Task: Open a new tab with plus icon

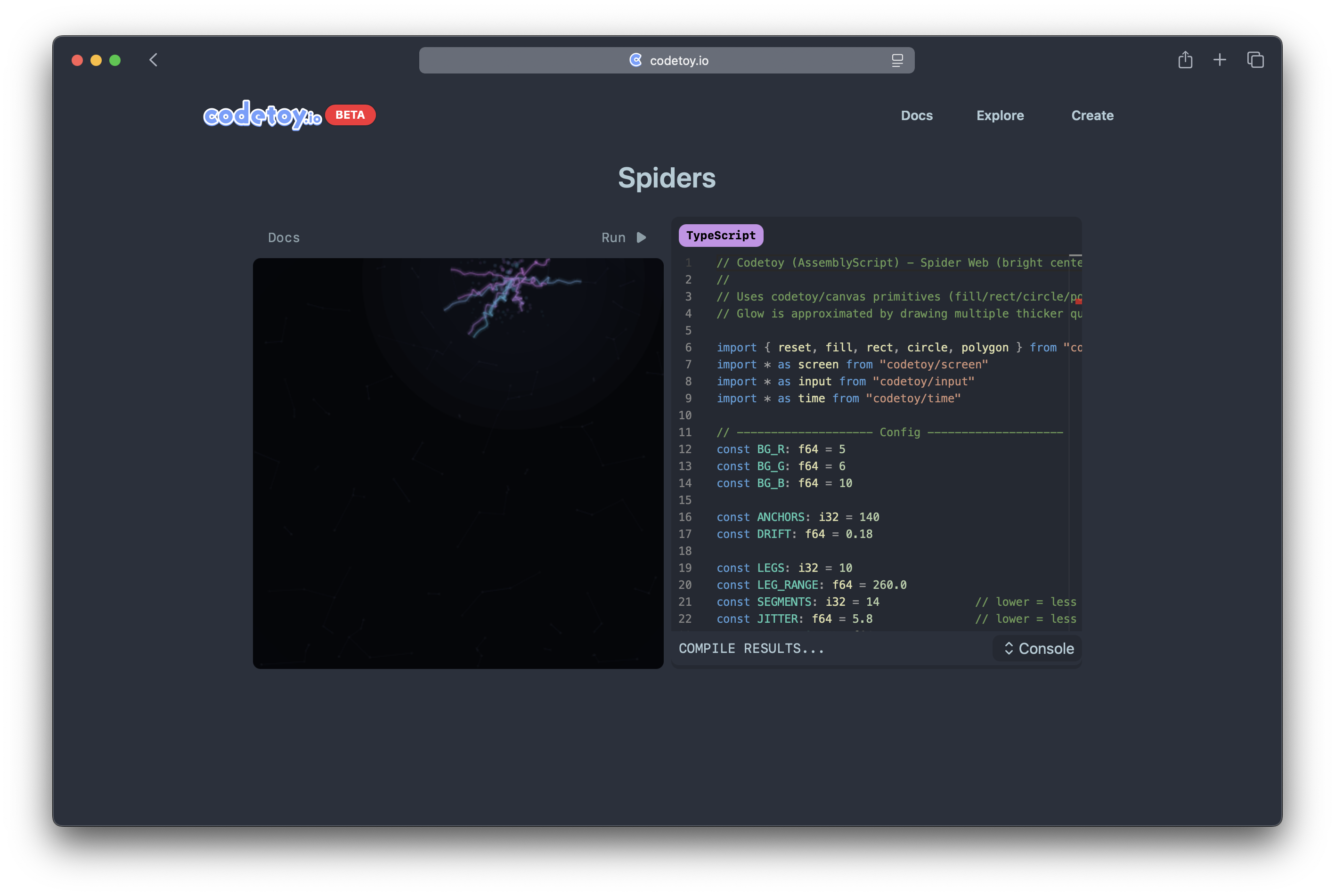Action: pos(1219,60)
